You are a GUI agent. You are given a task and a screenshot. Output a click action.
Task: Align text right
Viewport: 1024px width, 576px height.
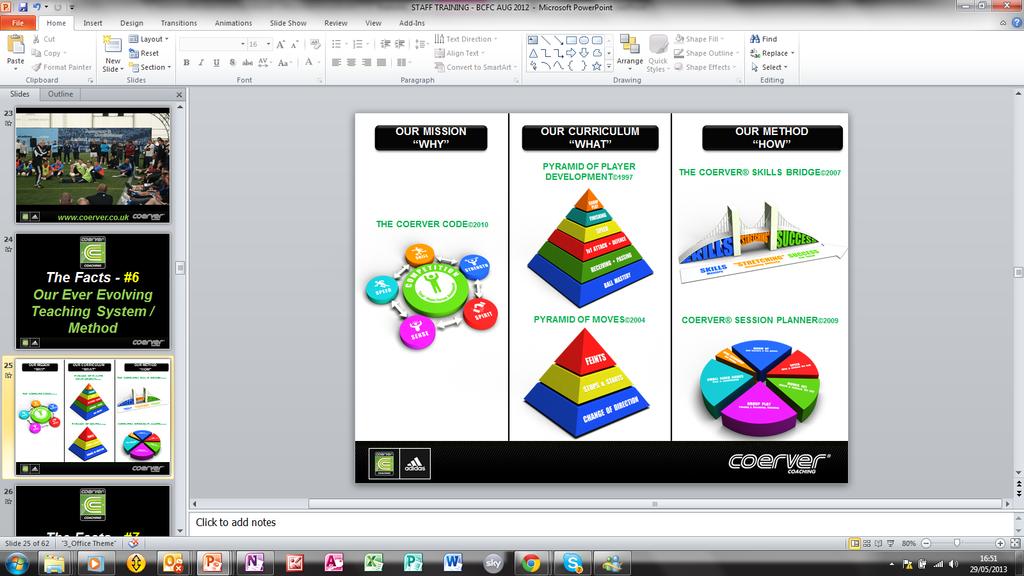pos(366,63)
